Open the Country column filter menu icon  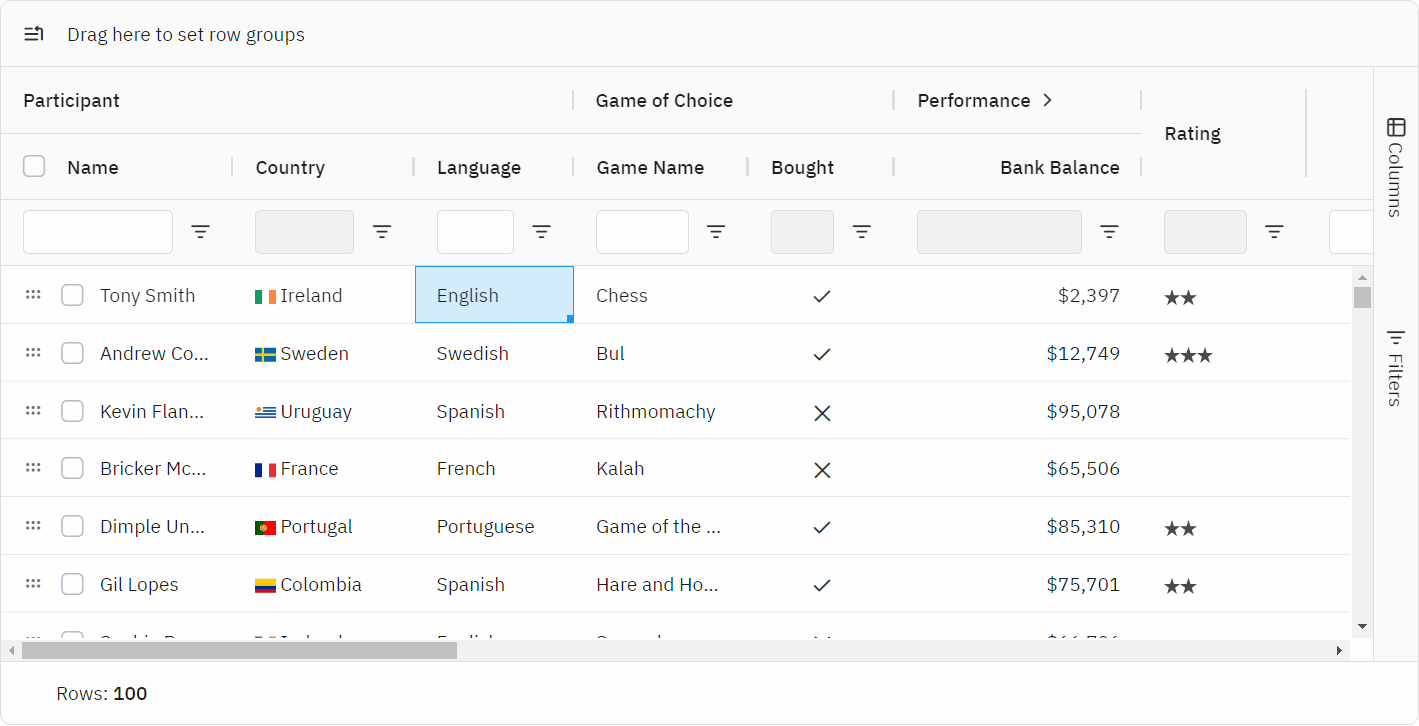[x=382, y=232]
